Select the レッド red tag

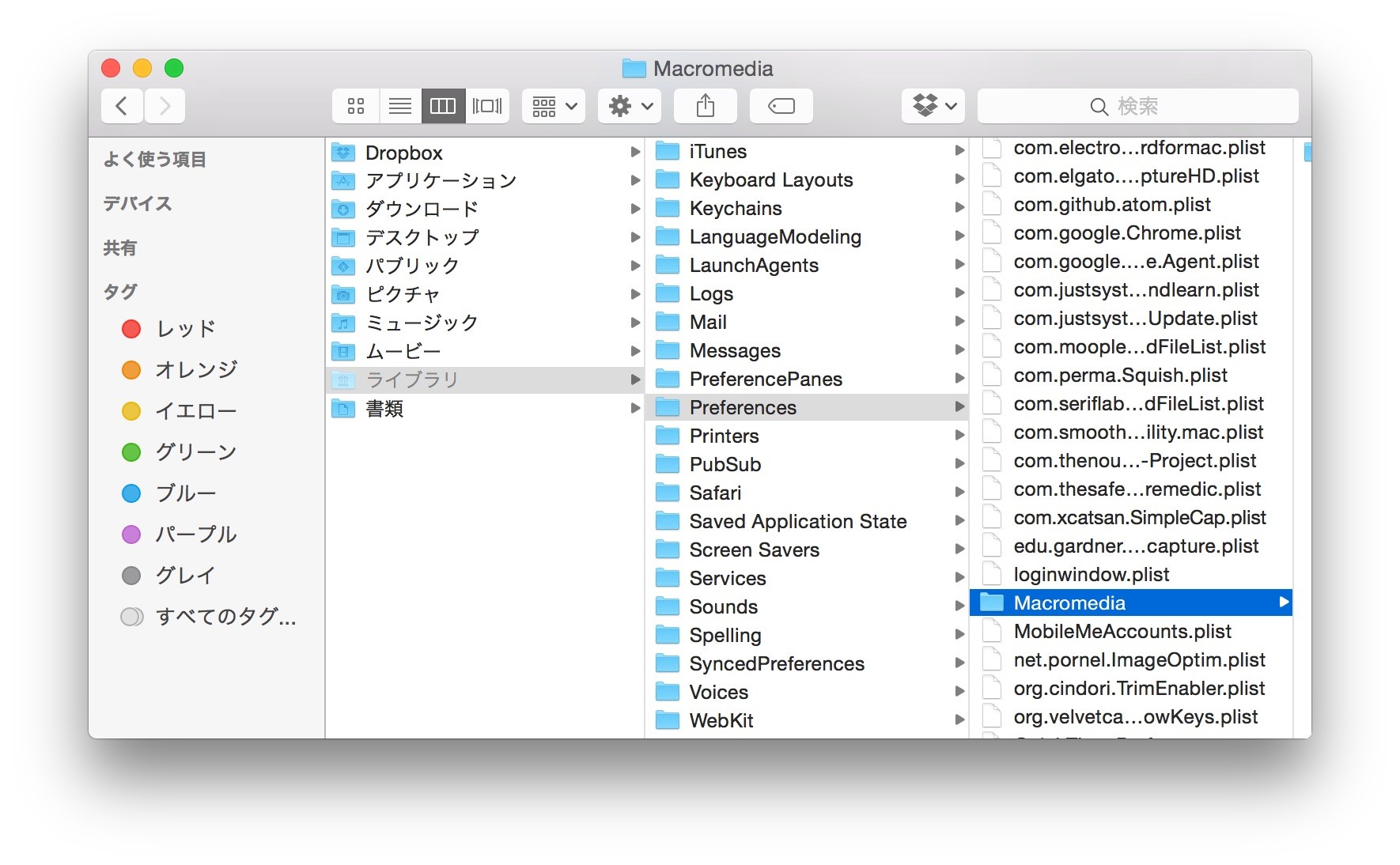(x=169, y=329)
